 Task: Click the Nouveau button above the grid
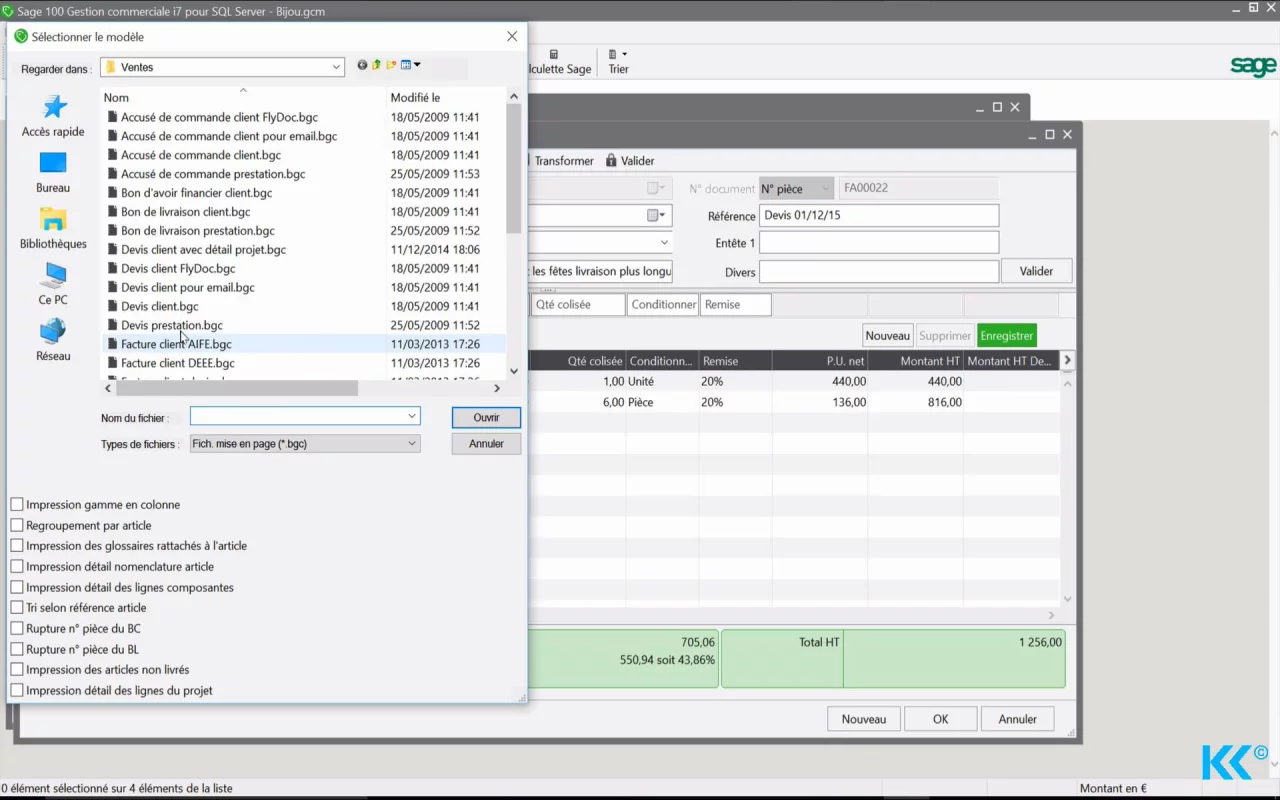888,336
